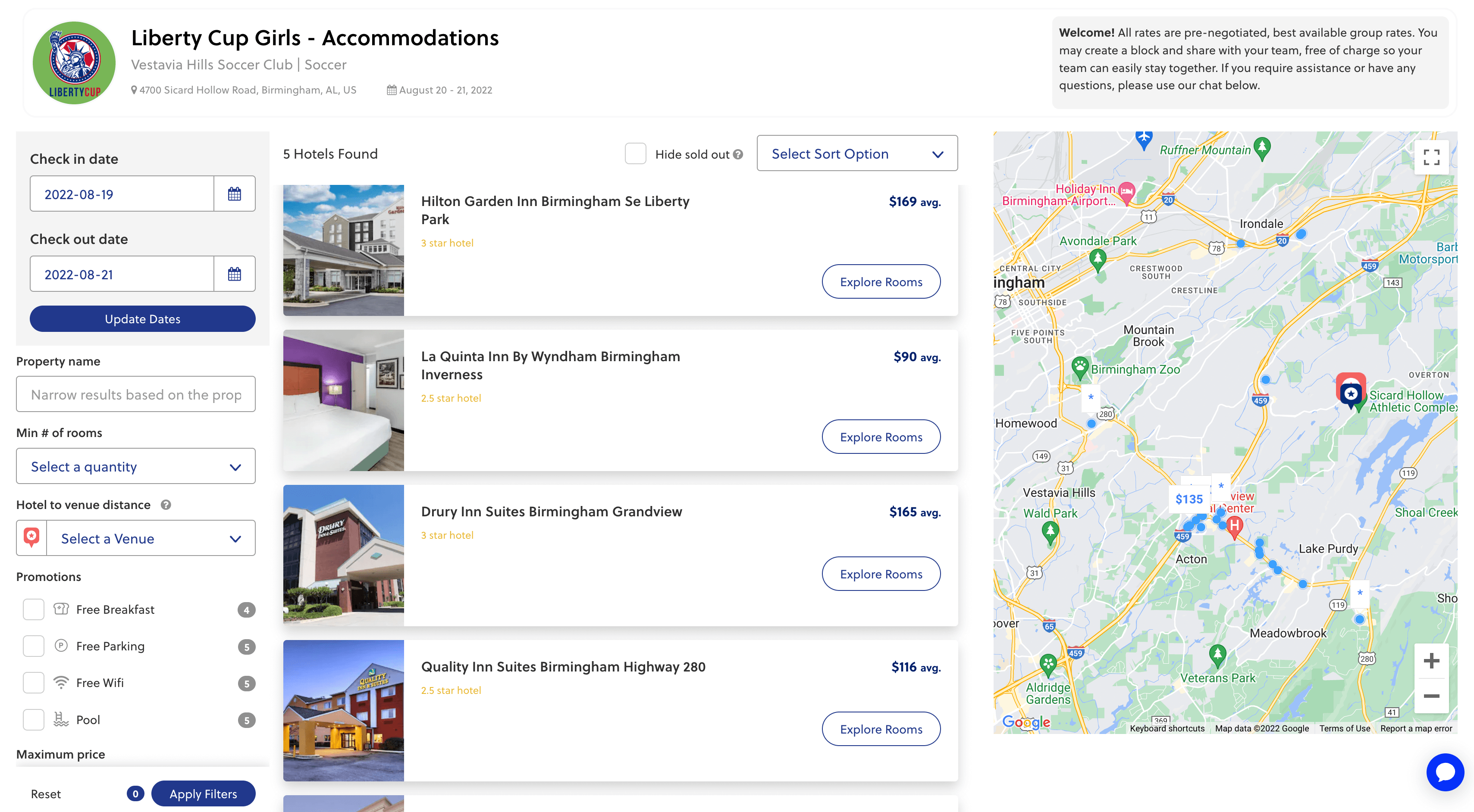Screen dimensions: 1474x812
Task: Click the 5 Hotels Found label
Action: [330, 154]
